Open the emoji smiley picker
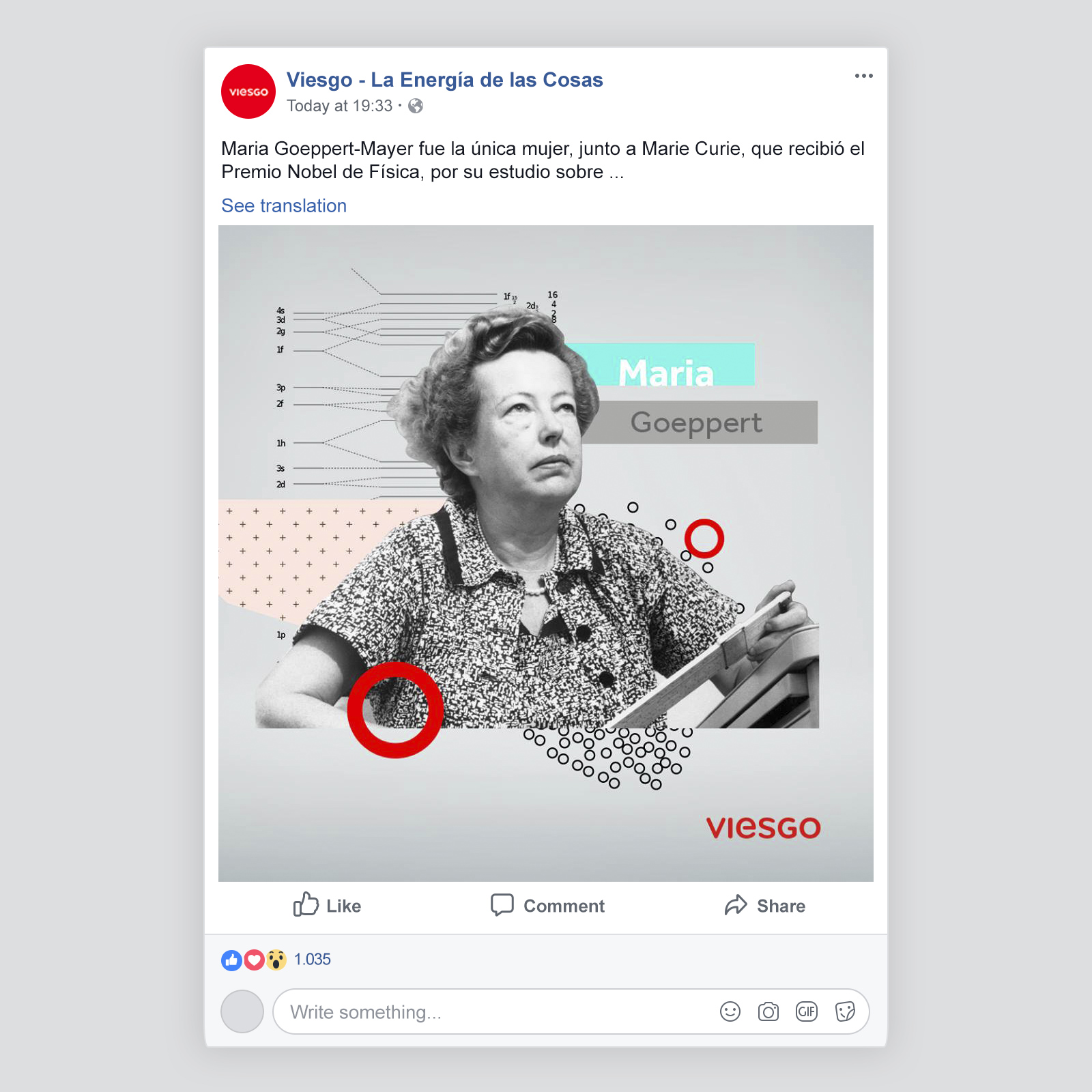The width and height of the screenshot is (1092, 1092). pos(730,1011)
